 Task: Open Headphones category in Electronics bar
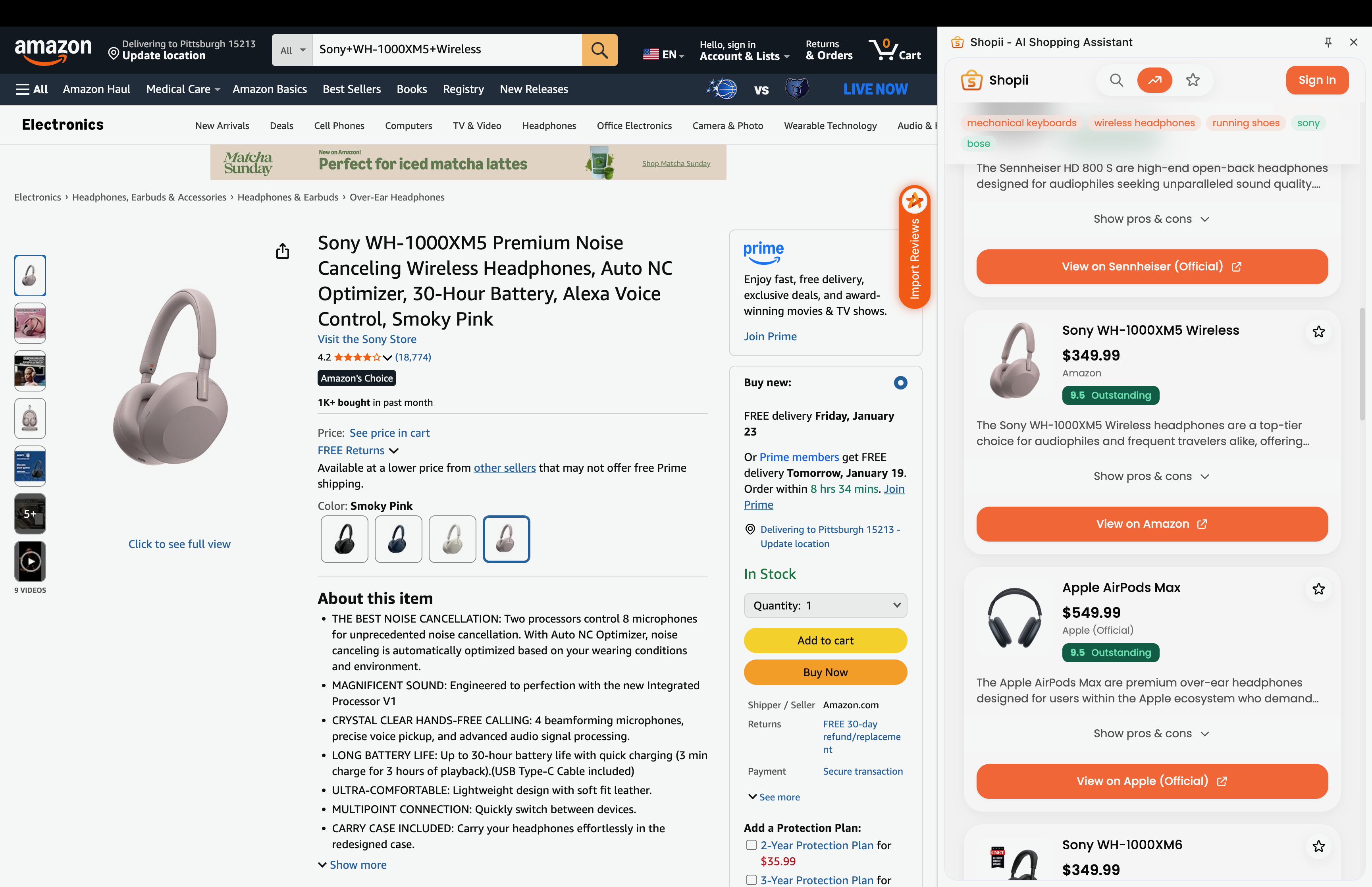(549, 125)
